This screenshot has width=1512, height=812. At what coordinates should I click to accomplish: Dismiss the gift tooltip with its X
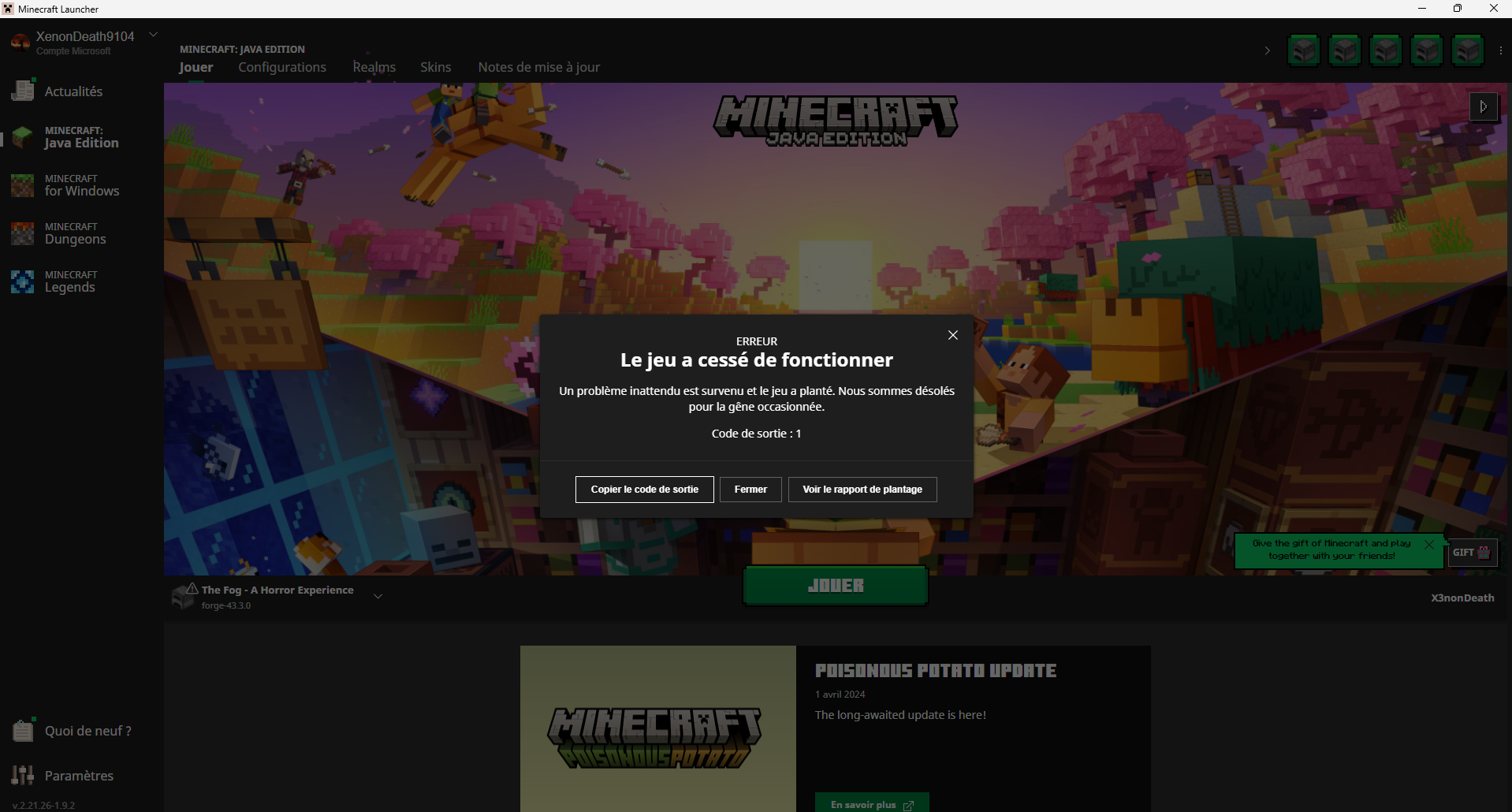pos(1429,544)
